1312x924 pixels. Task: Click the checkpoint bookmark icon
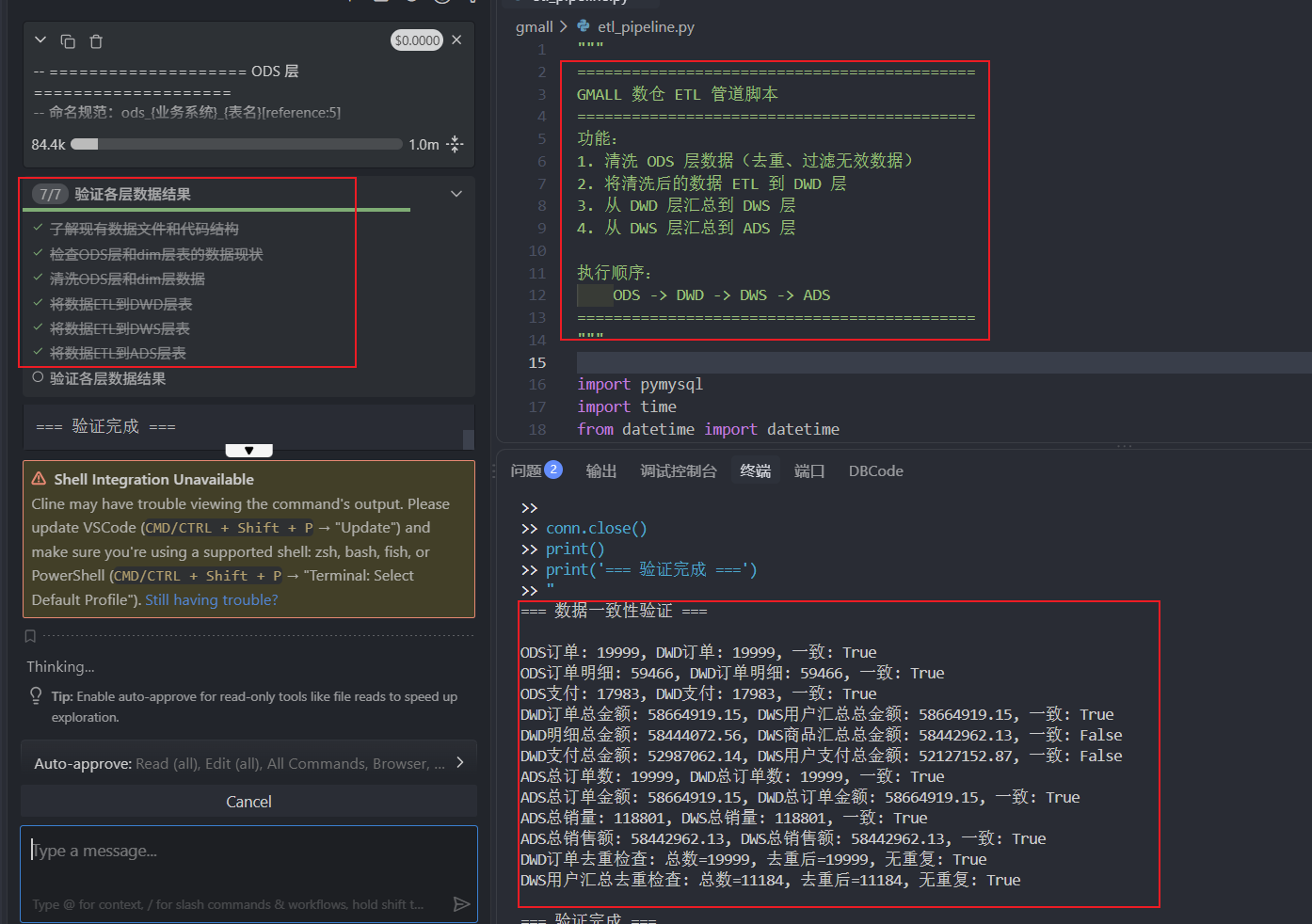30,637
